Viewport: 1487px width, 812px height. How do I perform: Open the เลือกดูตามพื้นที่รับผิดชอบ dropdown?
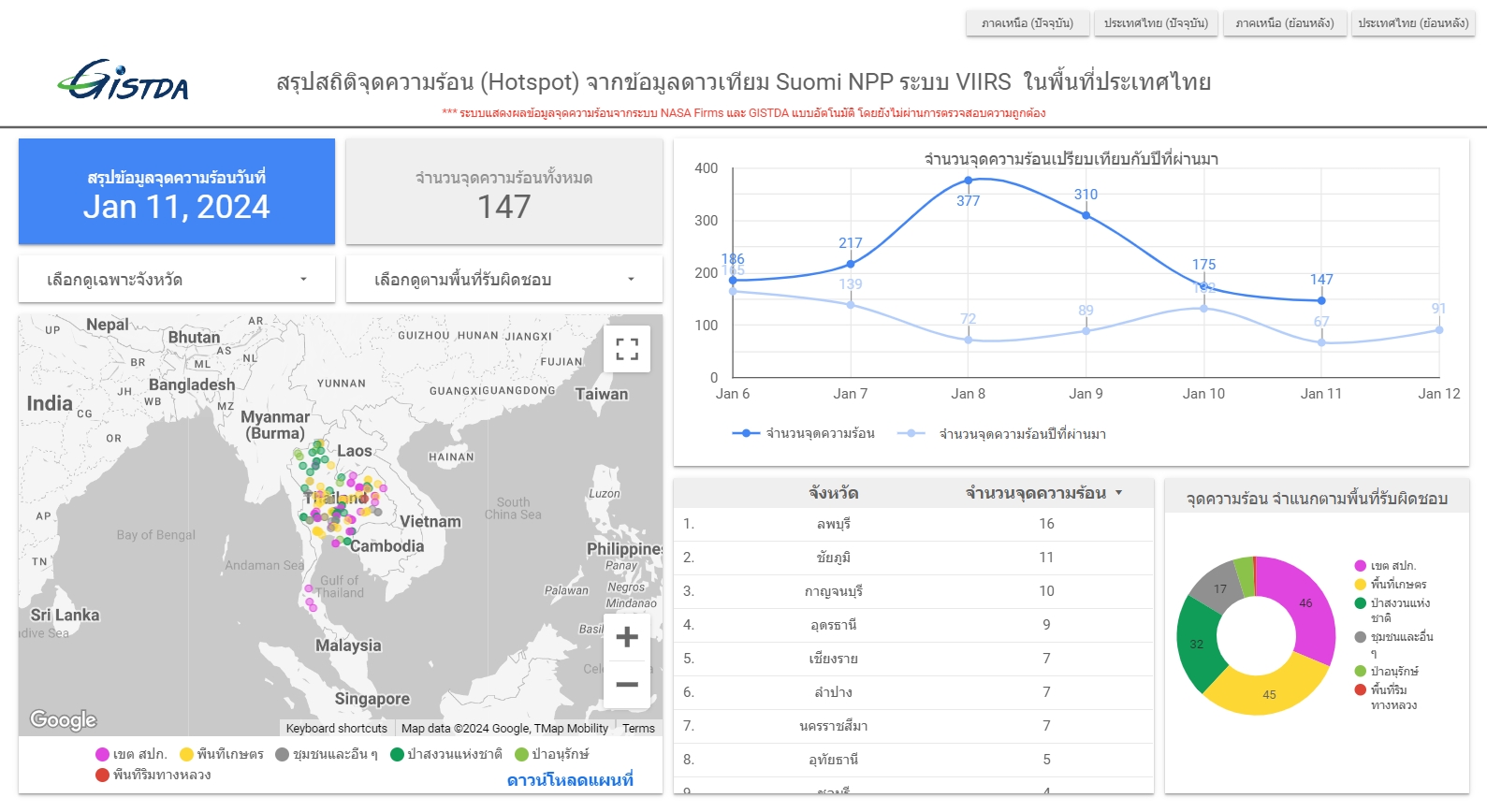pyautogui.click(x=504, y=280)
